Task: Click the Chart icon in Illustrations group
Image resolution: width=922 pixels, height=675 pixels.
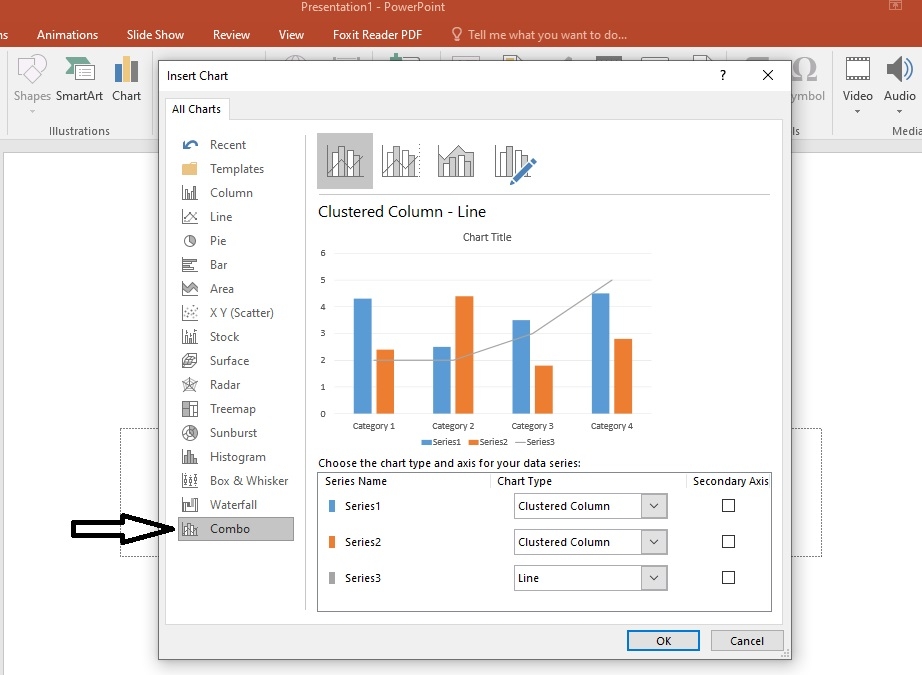Action: click(126, 80)
